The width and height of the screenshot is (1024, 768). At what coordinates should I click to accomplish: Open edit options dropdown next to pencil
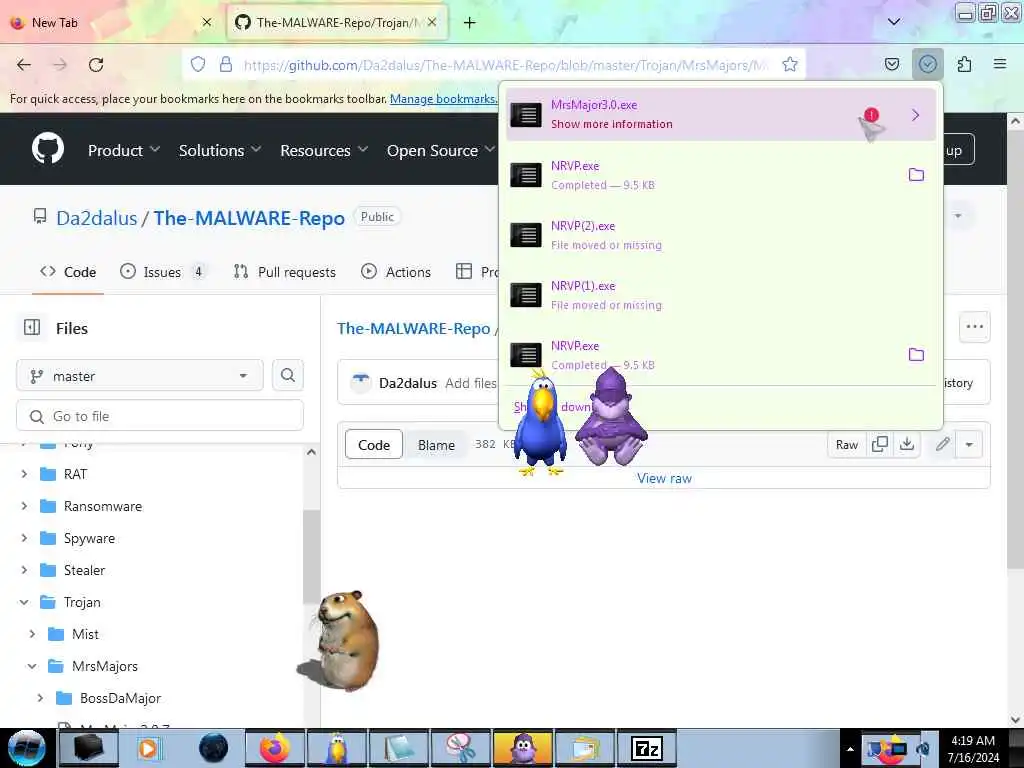[x=969, y=445]
